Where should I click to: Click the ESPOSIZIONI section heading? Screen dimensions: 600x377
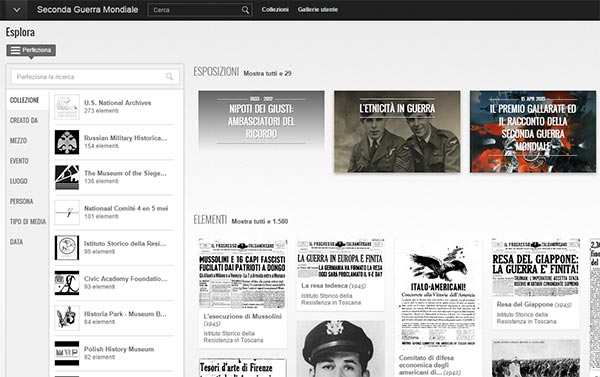(216, 72)
